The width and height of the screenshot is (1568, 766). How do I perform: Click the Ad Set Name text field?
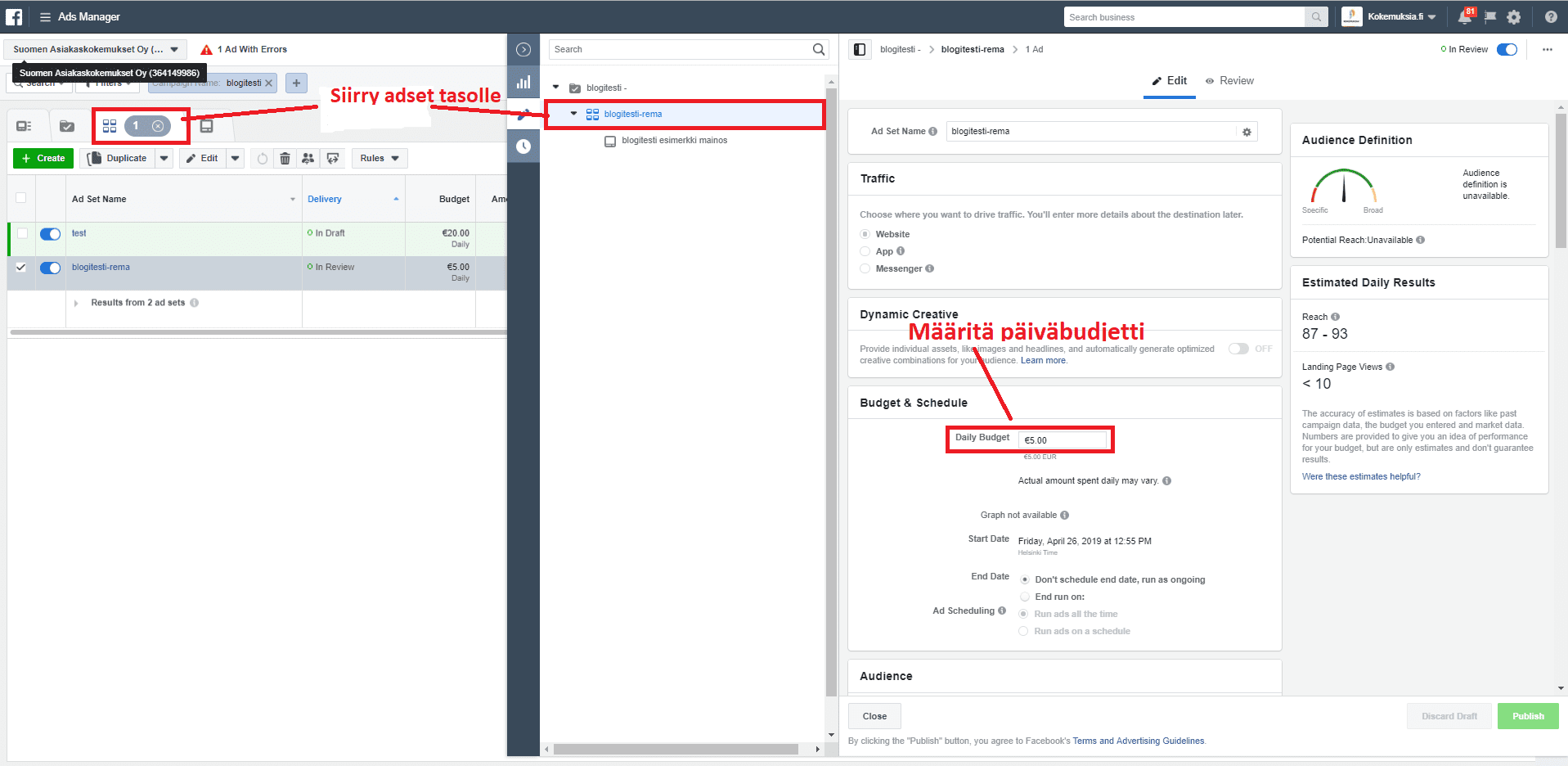tap(1091, 132)
